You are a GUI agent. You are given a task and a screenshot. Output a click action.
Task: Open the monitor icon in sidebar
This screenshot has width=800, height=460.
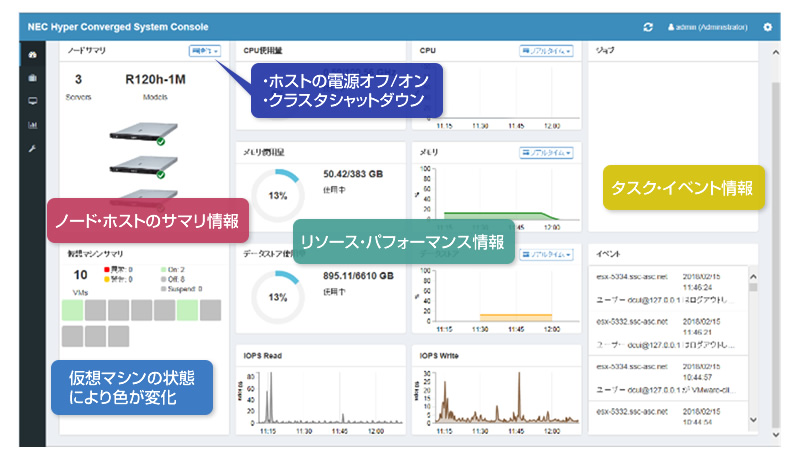32,101
